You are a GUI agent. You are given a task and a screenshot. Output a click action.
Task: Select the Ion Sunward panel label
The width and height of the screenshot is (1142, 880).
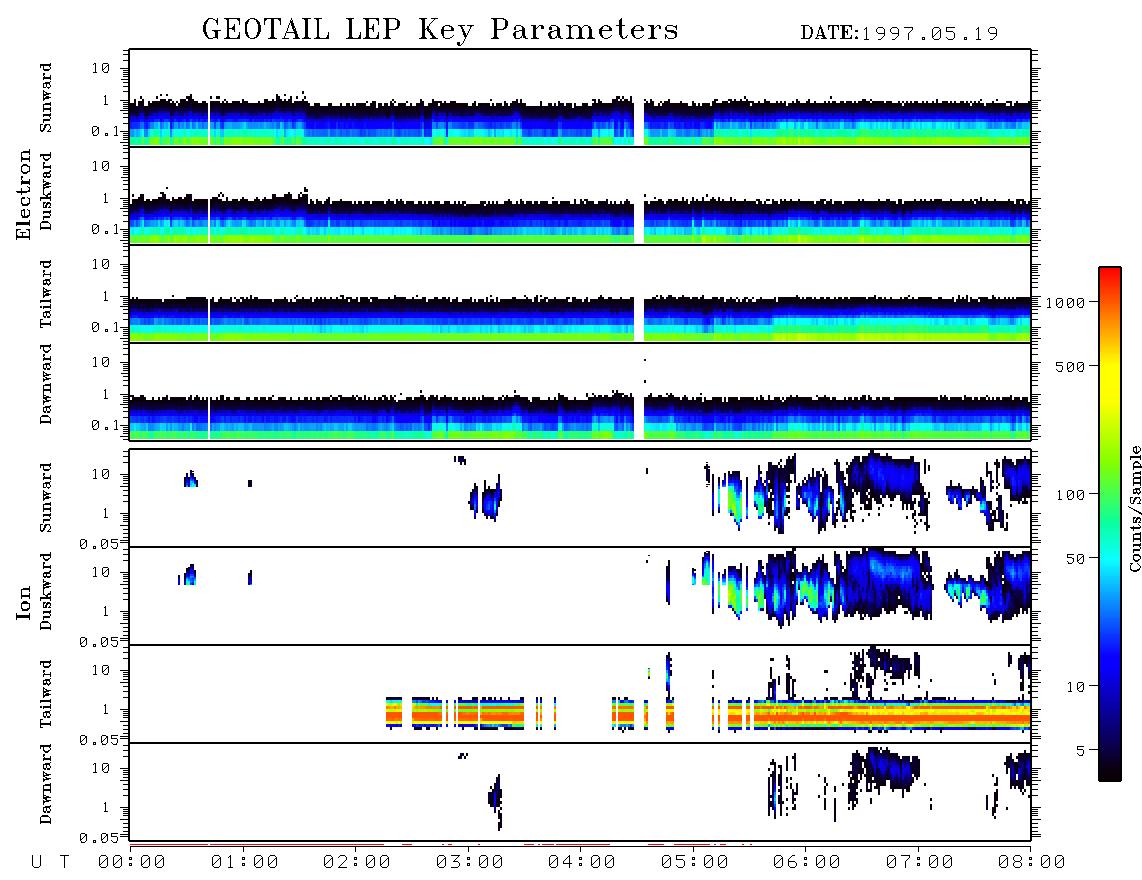click(x=46, y=498)
